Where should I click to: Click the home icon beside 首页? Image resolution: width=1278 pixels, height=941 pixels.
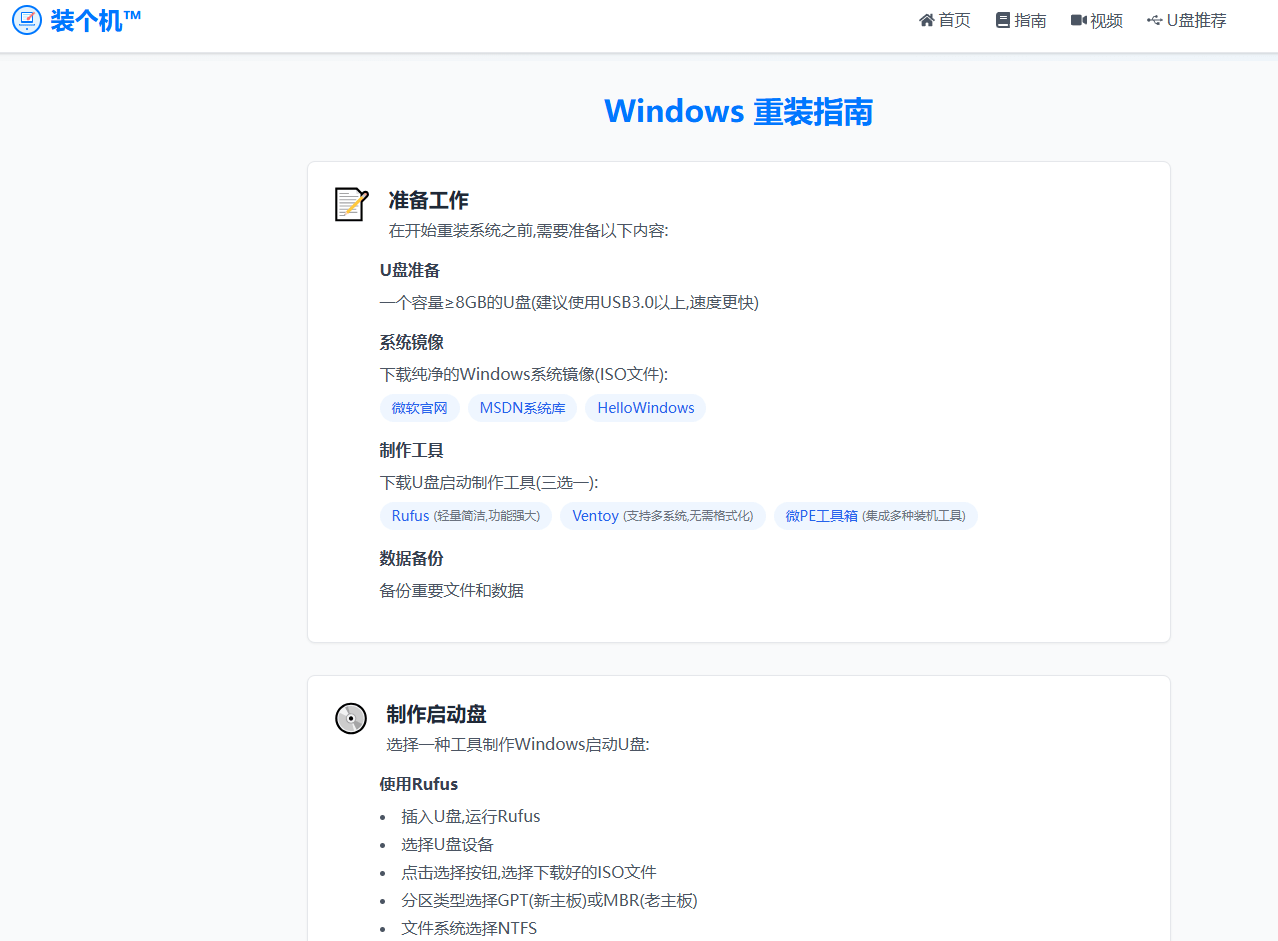point(925,19)
